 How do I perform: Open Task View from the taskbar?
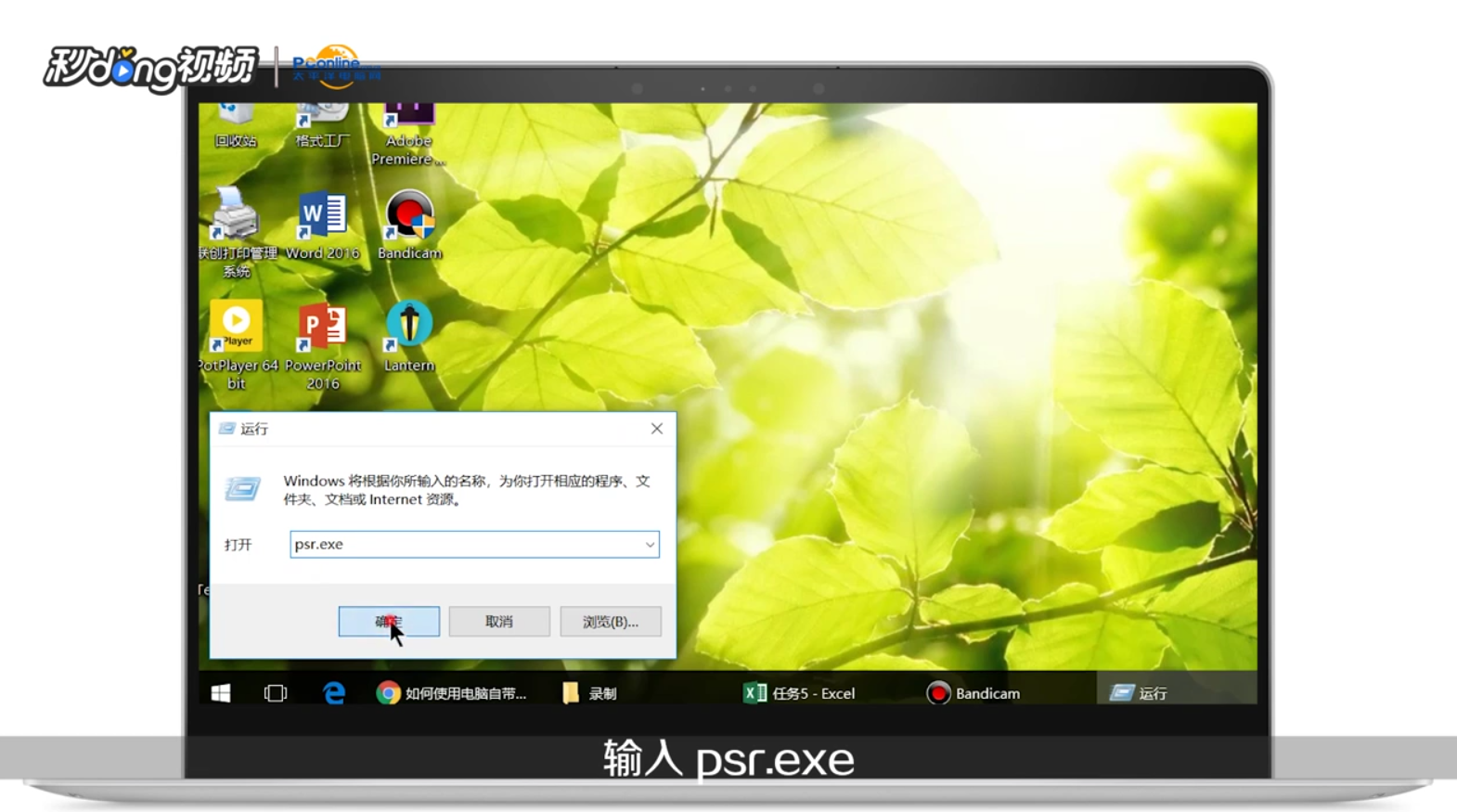(276, 693)
